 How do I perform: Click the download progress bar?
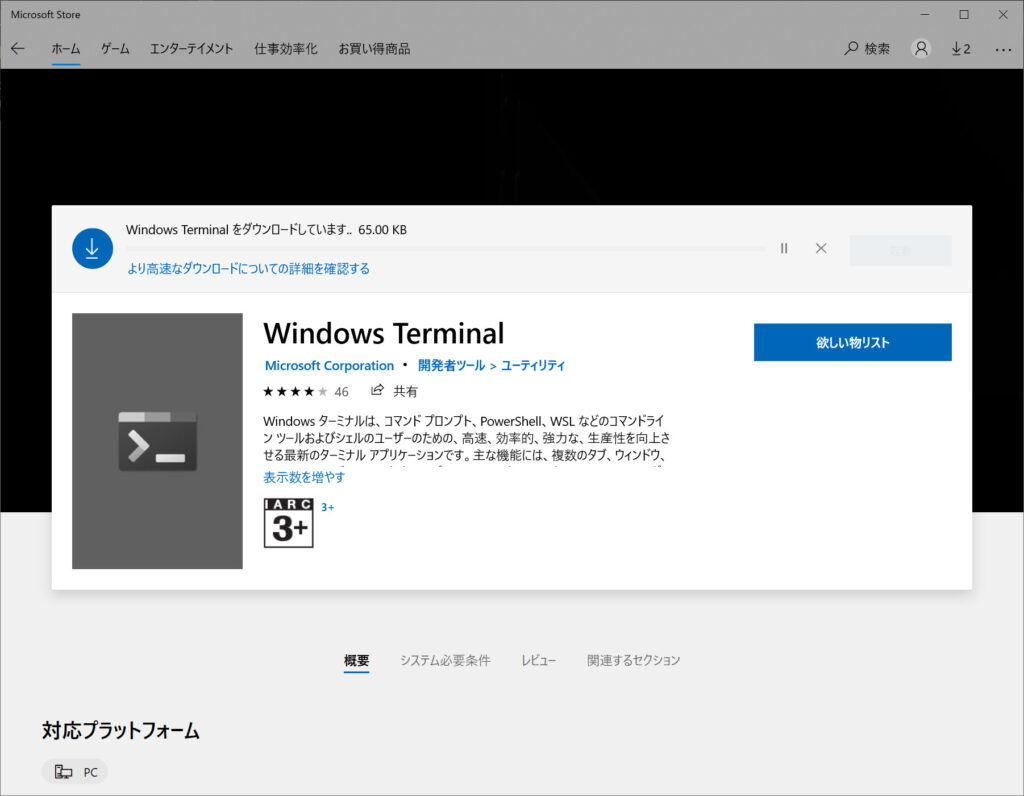[445, 249]
